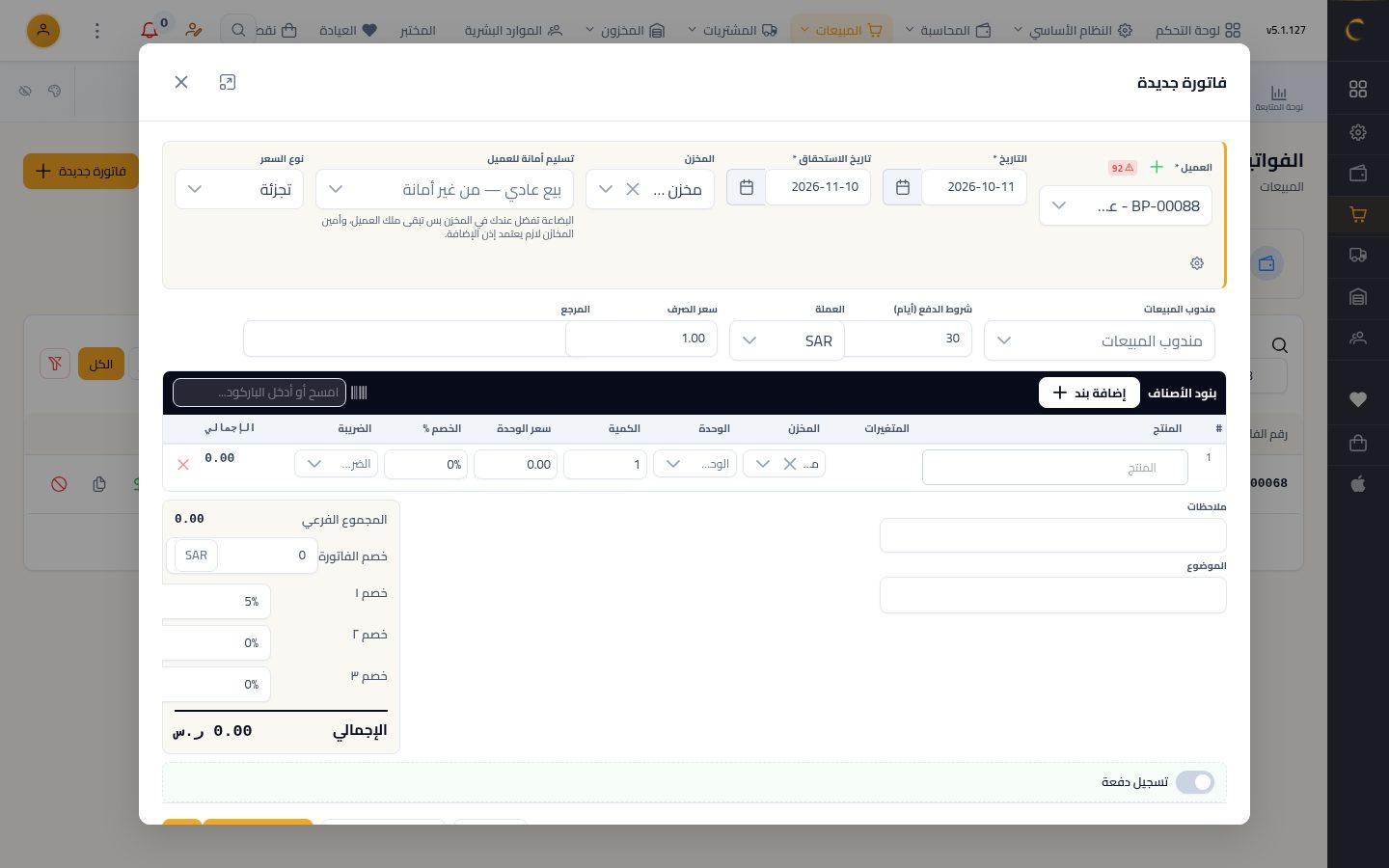
Task: Click the new invoice button behind dialog
Action: 81,172
